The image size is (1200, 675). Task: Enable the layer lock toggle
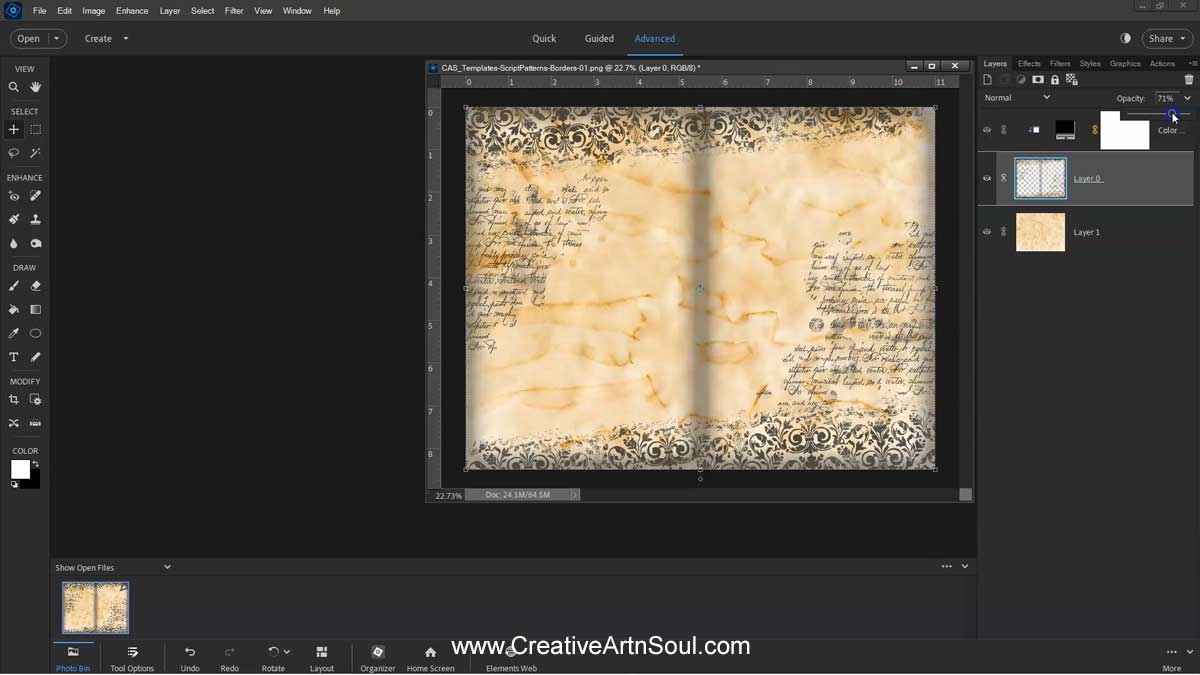coord(1054,79)
